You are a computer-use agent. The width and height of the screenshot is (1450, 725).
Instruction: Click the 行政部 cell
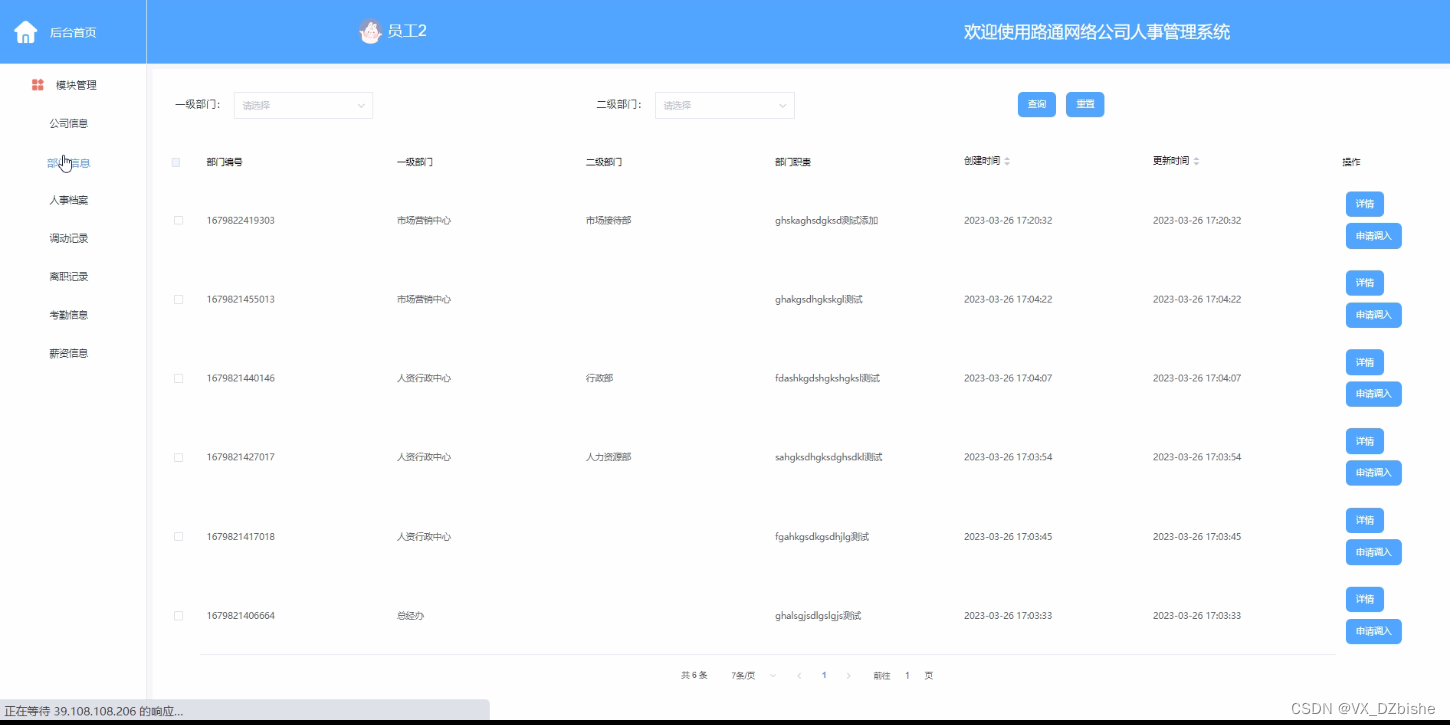pos(599,378)
